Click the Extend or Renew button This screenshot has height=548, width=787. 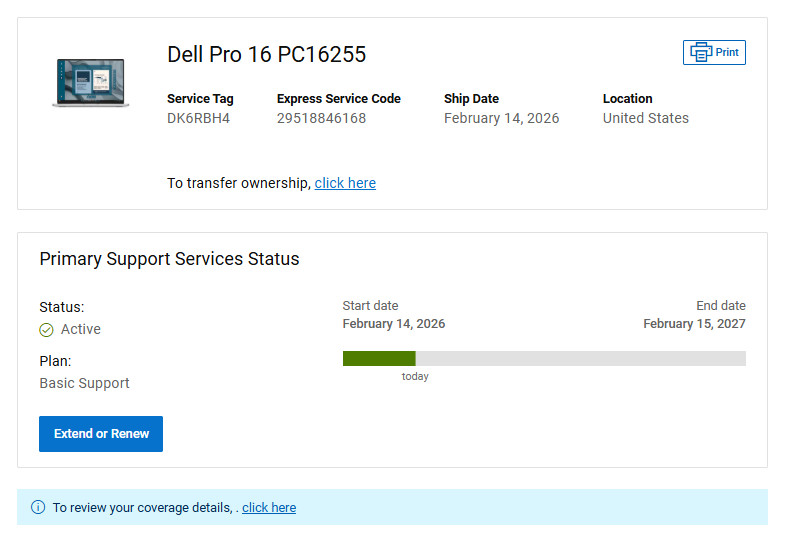[101, 434]
